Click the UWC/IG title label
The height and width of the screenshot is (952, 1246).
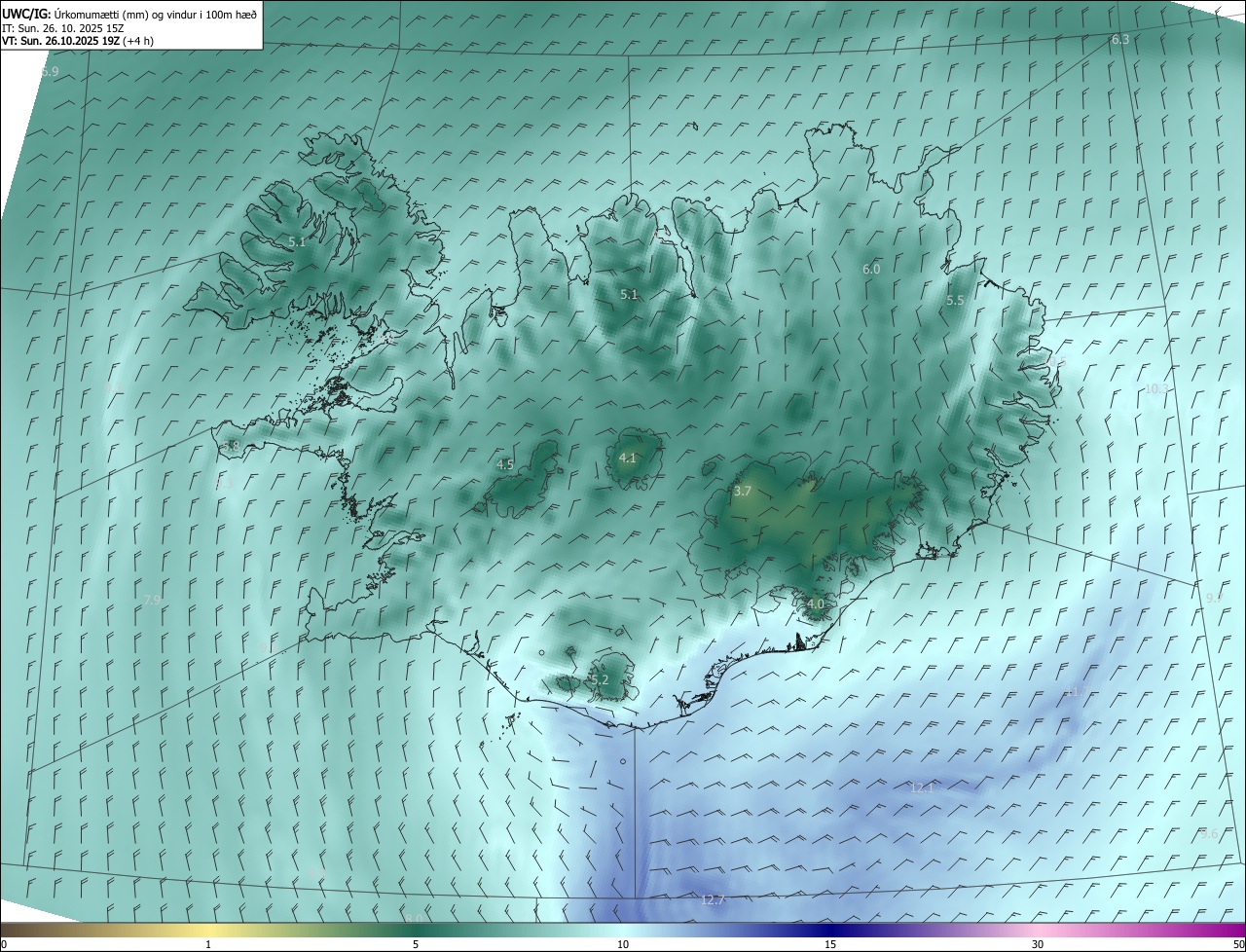pos(26,15)
